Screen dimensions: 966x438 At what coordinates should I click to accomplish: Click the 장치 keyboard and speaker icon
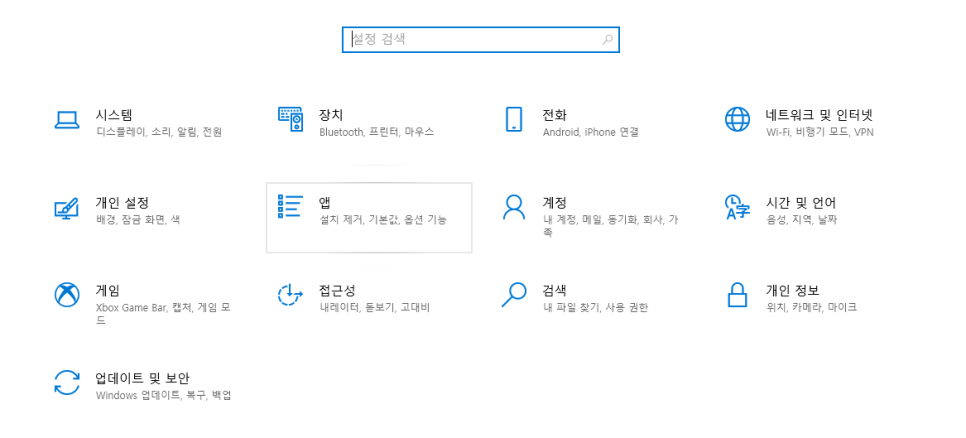click(291, 119)
